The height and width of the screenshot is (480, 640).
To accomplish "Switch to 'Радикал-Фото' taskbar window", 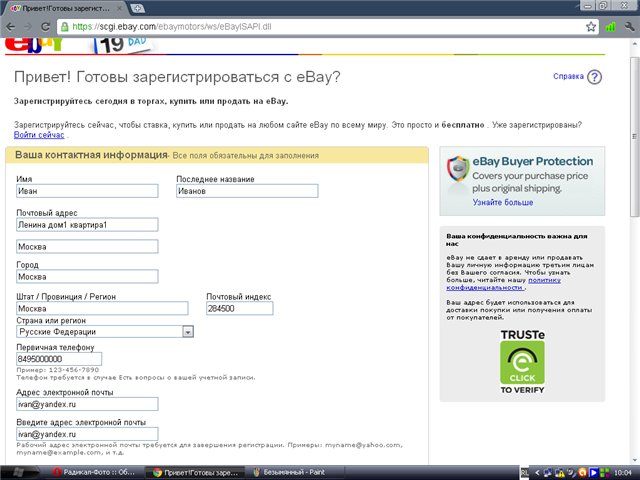I will (x=95, y=472).
